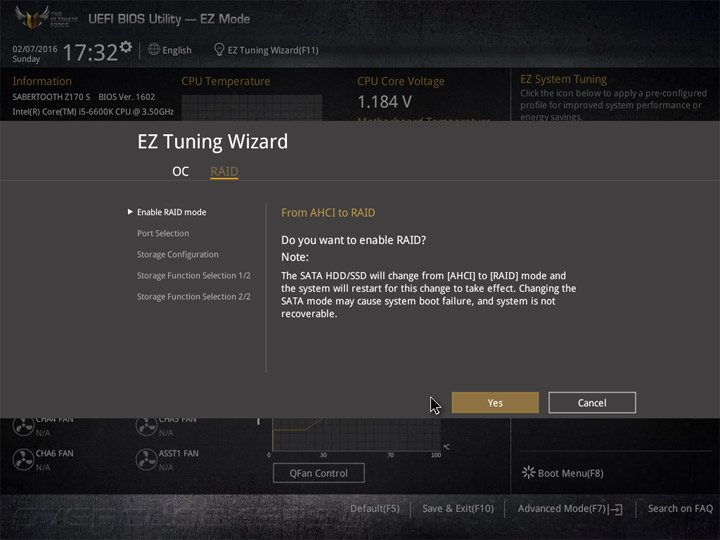Click Save & Exit(F10)

(x=458, y=508)
